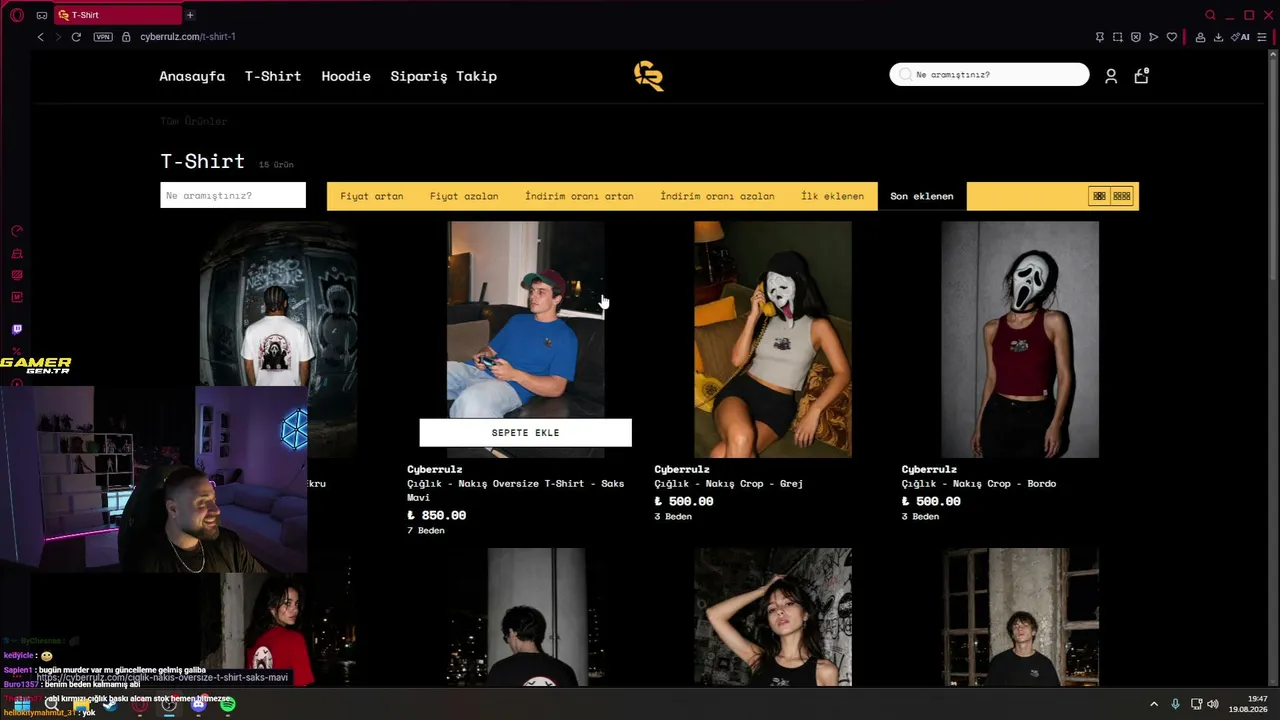The height and width of the screenshot is (720, 1280).
Task: Click the Cyberrulz brand above Bordo crop
Action: tap(929, 469)
